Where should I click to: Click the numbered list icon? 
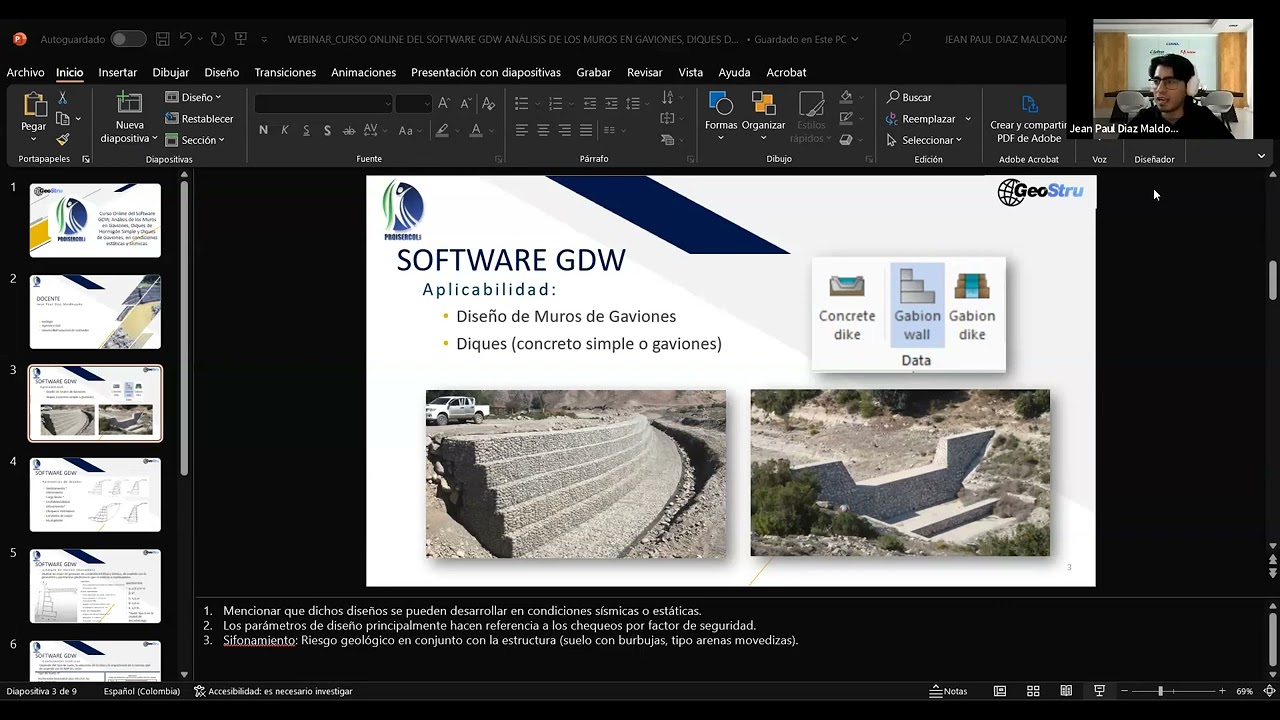(556, 103)
